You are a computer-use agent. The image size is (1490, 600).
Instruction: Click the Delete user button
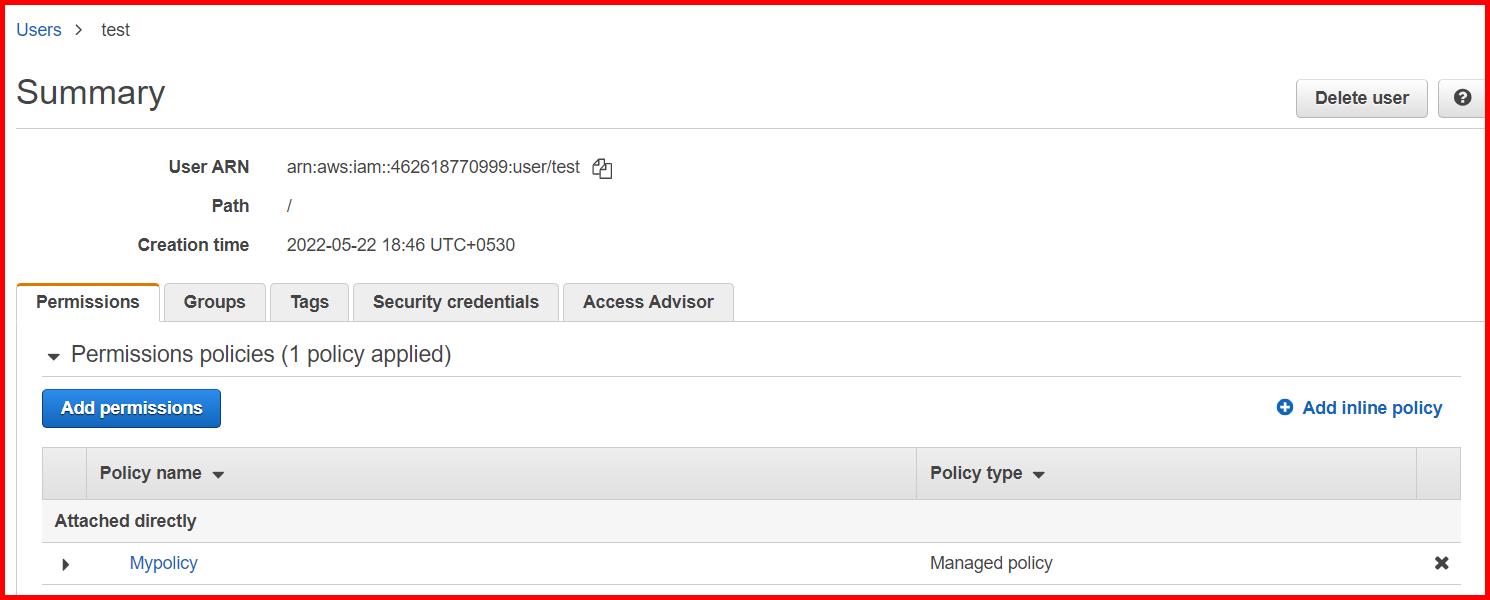click(1360, 98)
